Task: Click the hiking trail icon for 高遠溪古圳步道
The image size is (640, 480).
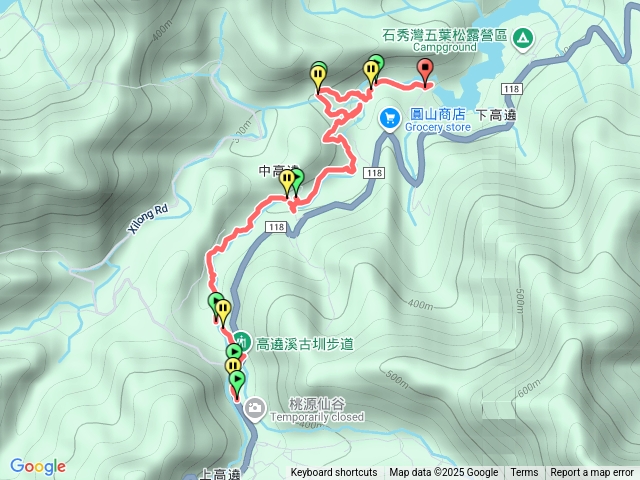Action: [242, 340]
